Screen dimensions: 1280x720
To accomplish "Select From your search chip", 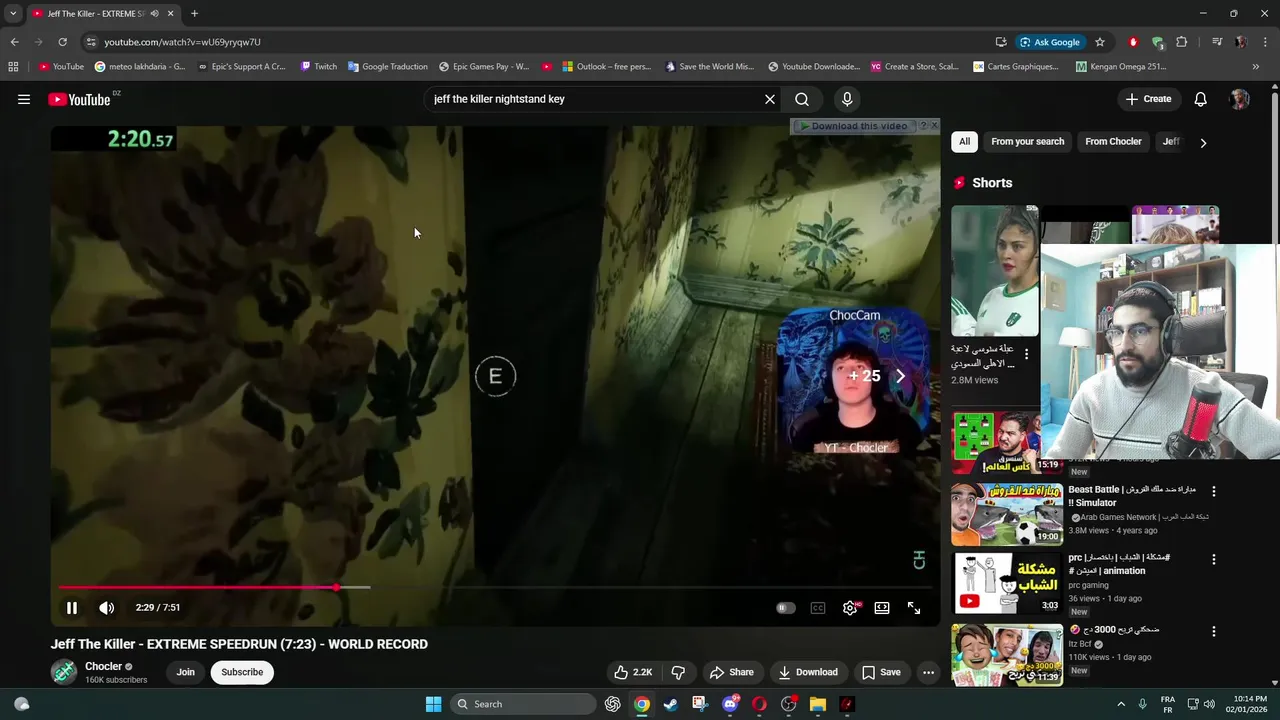I will (x=1027, y=142).
